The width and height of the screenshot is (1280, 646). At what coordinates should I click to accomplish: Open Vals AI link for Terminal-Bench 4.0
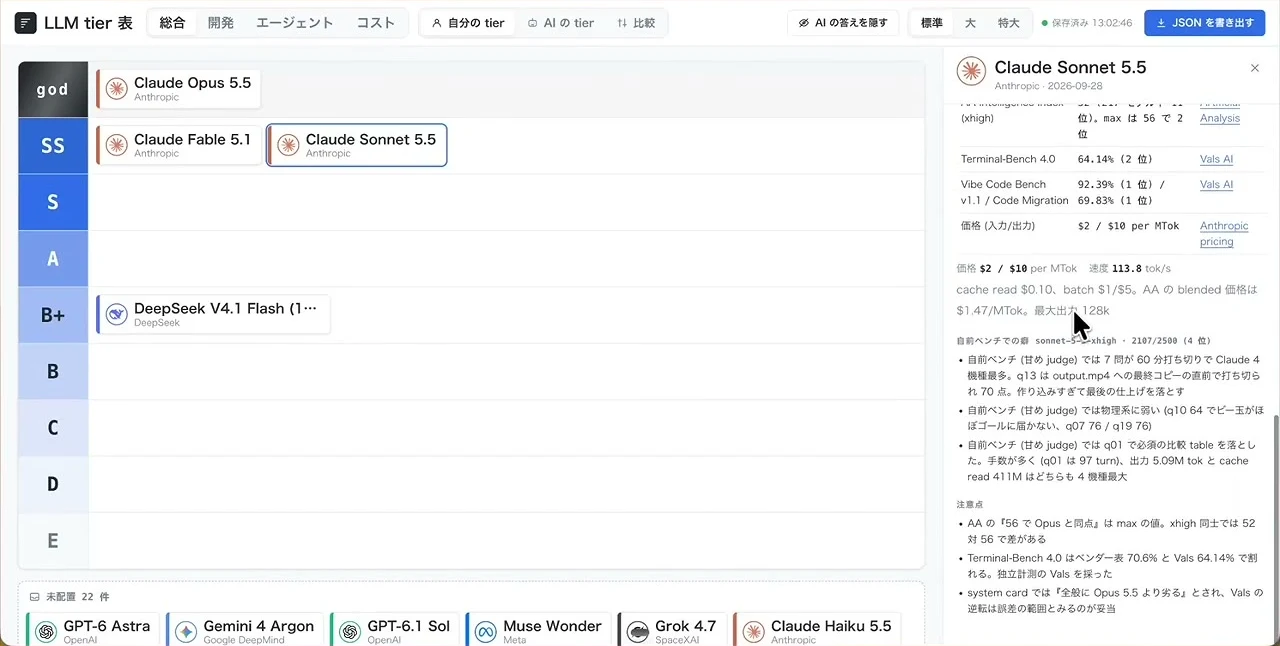click(1216, 159)
